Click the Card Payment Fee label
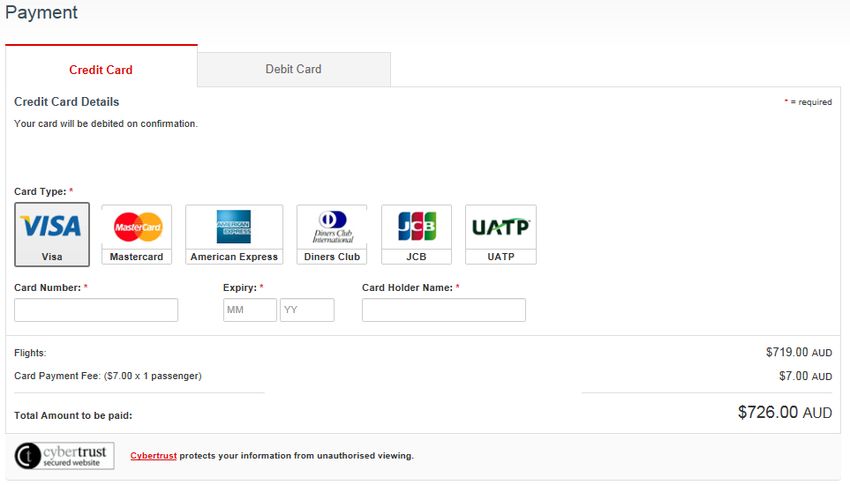The height and width of the screenshot is (485, 850). click(x=108, y=376)
